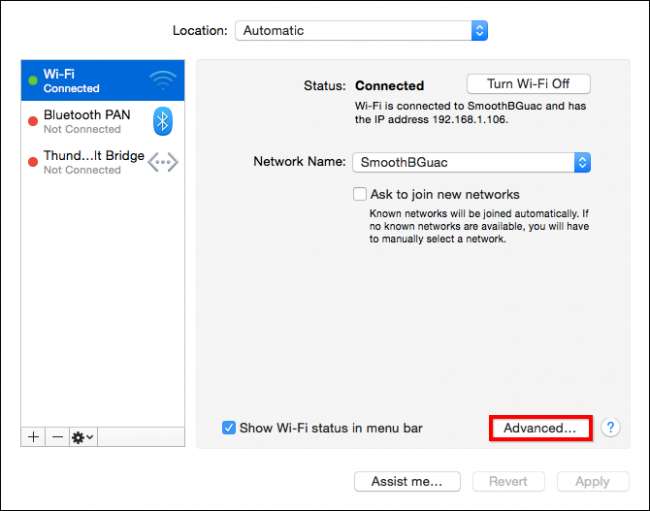This screenshot has width=650, height=511.
Task: Click the Thunderbolt Bridge arrows icon
Action: (162, 162)
